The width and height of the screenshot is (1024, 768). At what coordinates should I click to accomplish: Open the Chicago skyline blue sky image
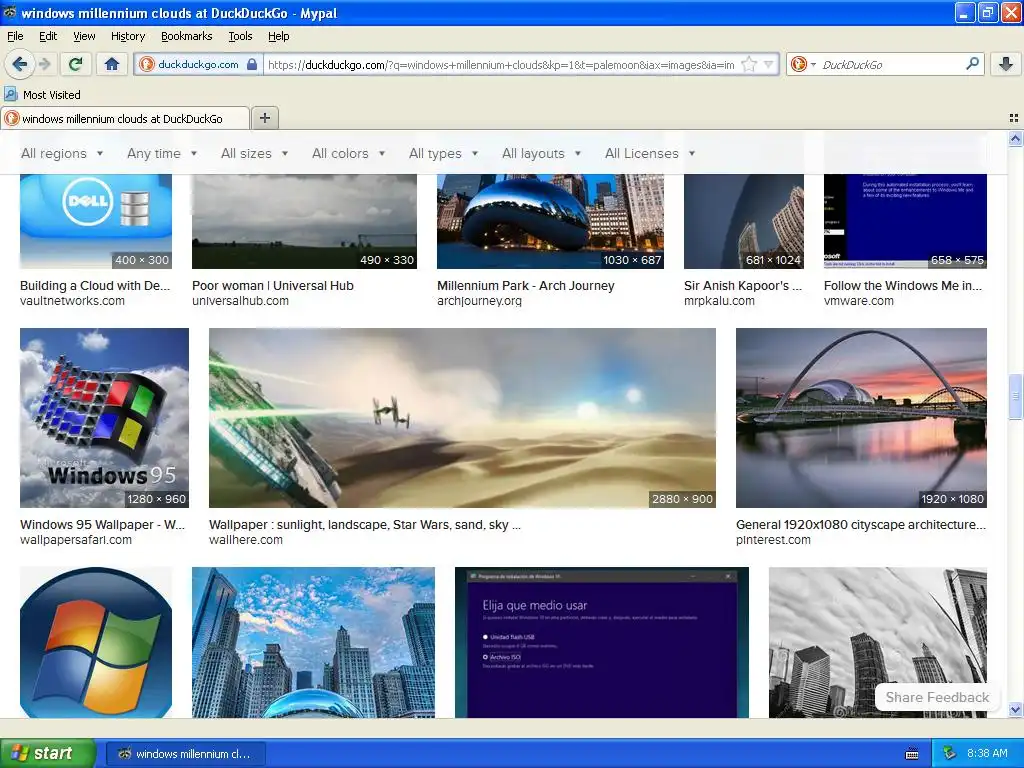click(x=313, y=643)
